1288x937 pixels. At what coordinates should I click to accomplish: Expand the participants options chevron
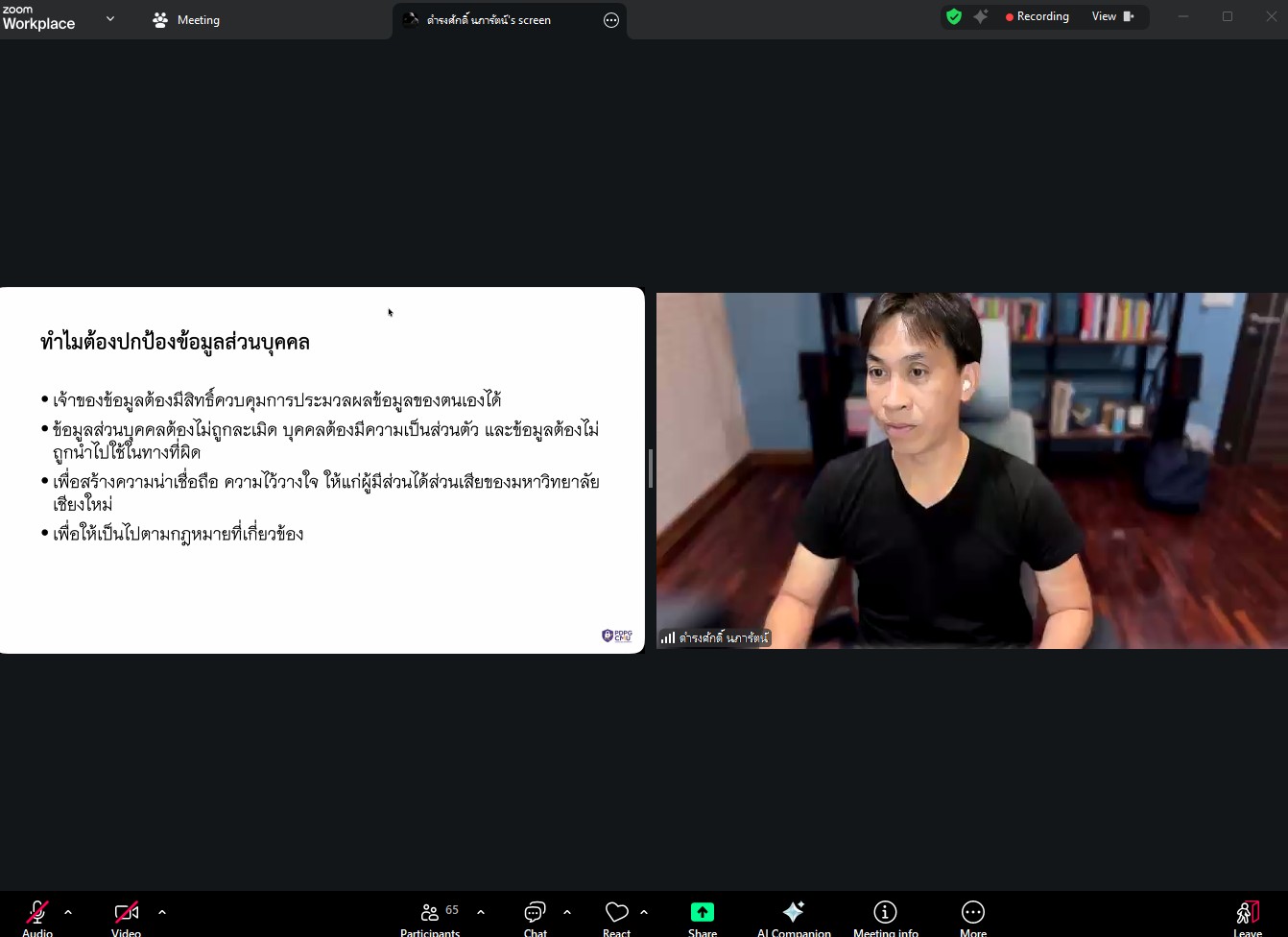point(481,912)
